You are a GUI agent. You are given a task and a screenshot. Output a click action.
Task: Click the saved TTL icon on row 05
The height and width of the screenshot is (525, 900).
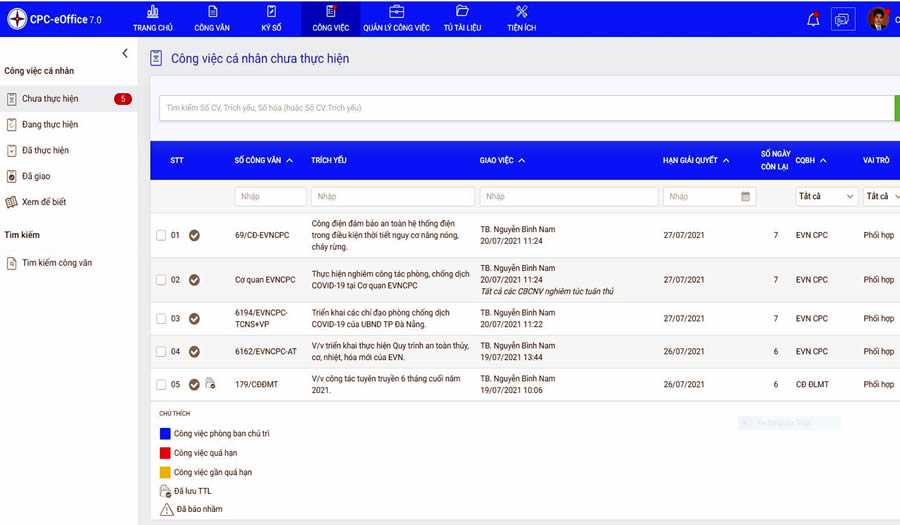pos(210,384)
